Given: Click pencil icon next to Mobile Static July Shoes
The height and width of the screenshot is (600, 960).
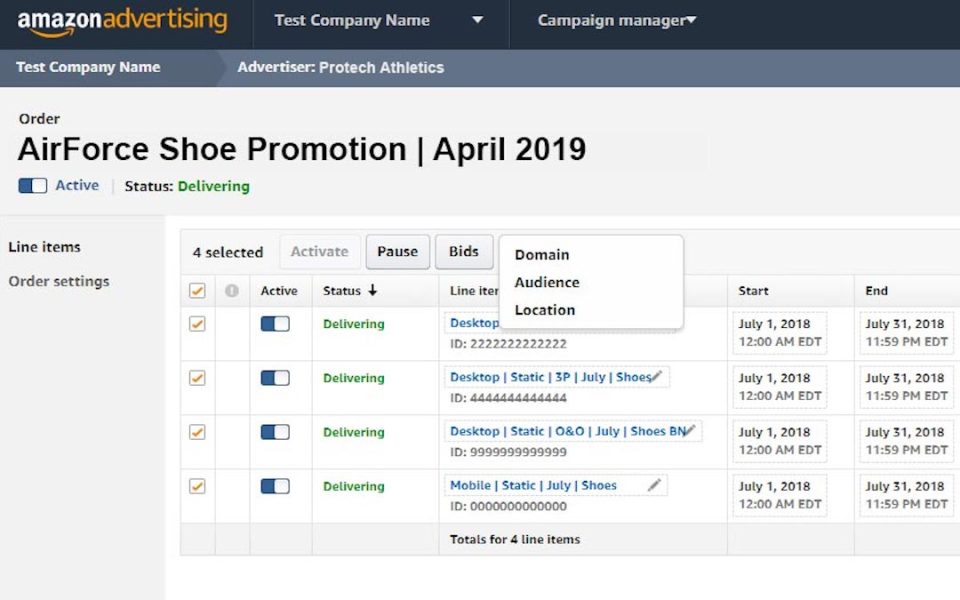Looking at the screenshot, I should pyautogui.click(x=654, y=485).
